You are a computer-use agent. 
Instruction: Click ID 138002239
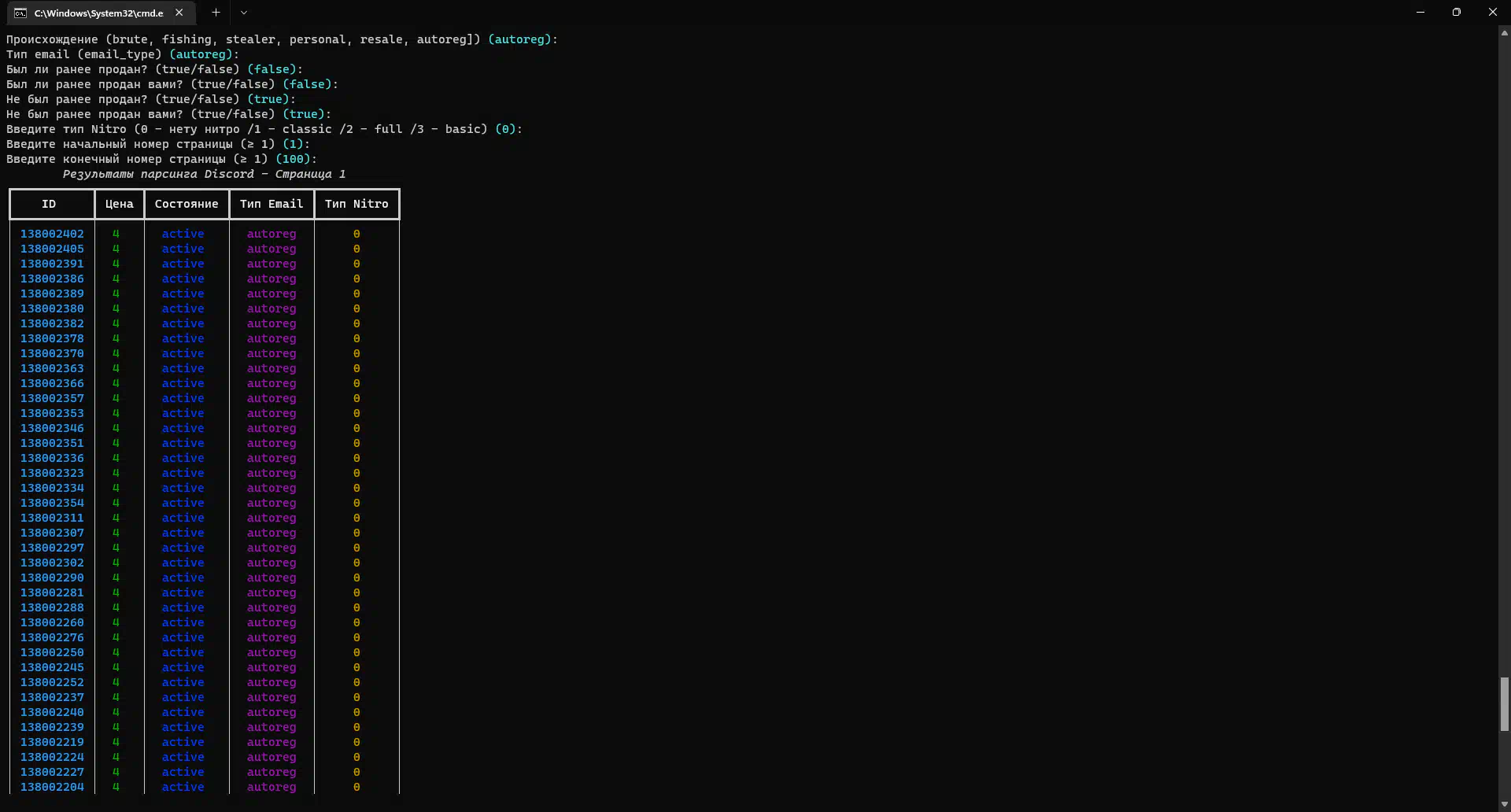[x=52, y=727]
